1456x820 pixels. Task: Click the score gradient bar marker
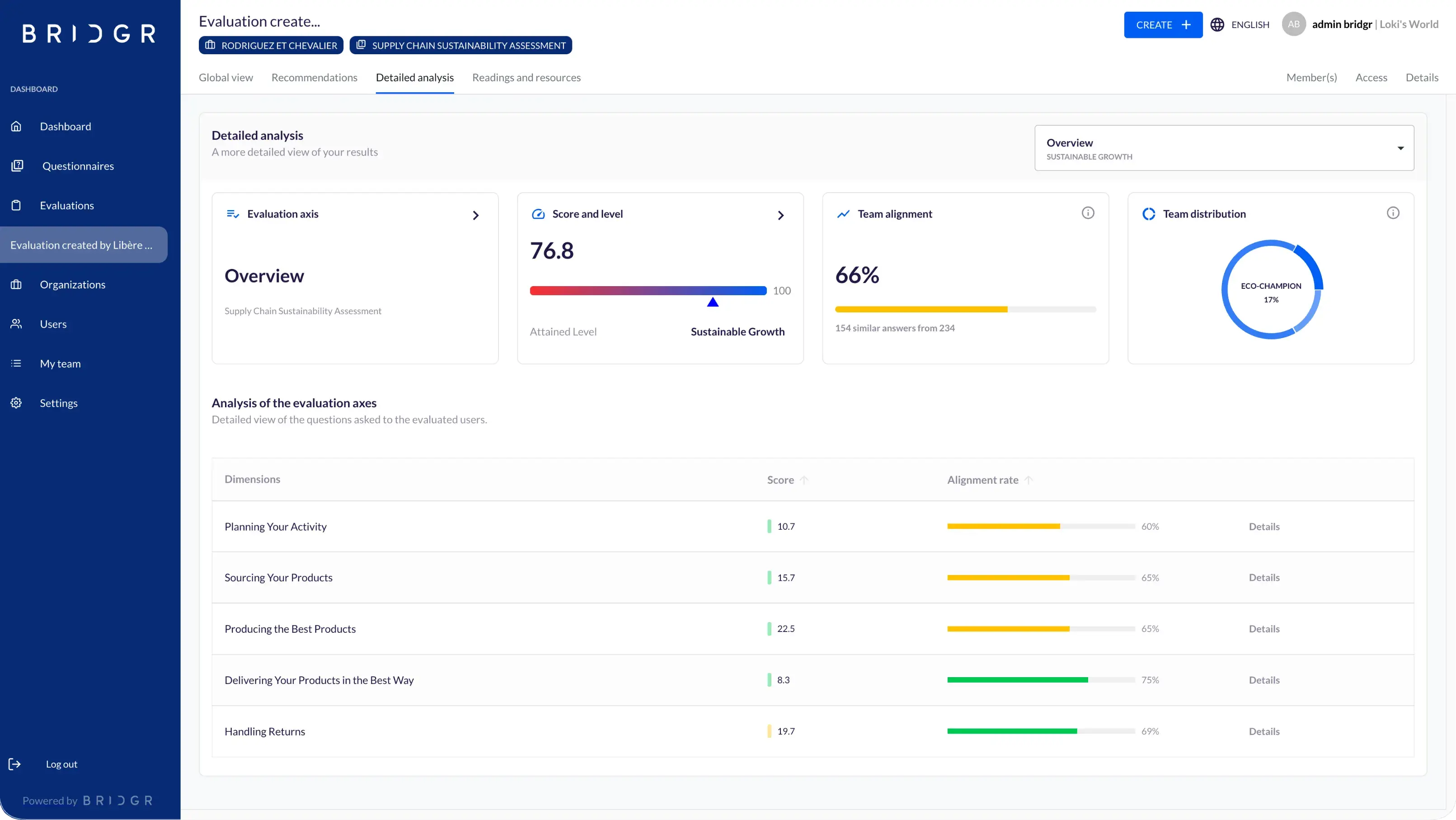(713, 302)
